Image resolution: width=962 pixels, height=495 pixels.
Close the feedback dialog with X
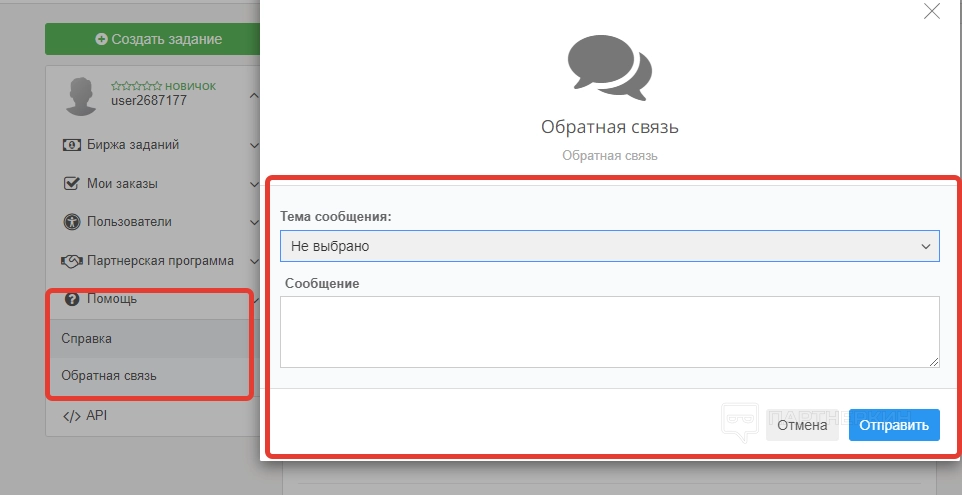[x=931, y=11]
